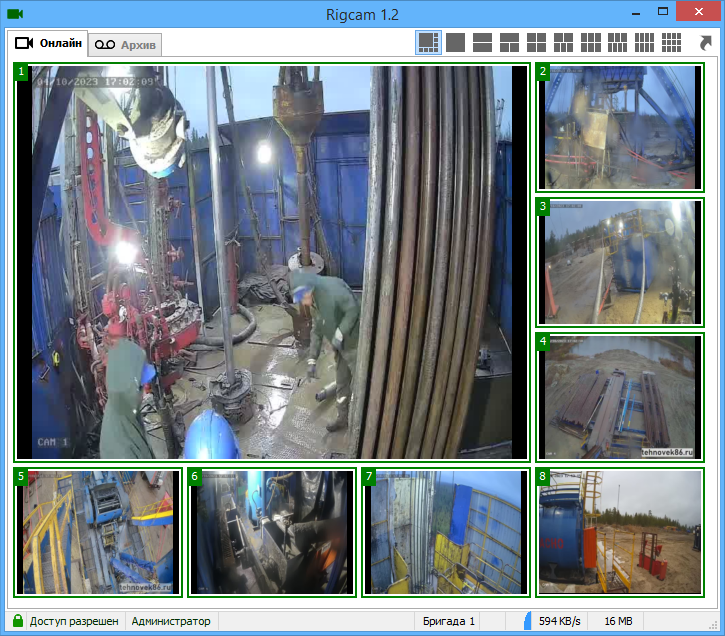Select the 3x2 six-camera grid layout
725x636 pixels.
coord(590,42)
